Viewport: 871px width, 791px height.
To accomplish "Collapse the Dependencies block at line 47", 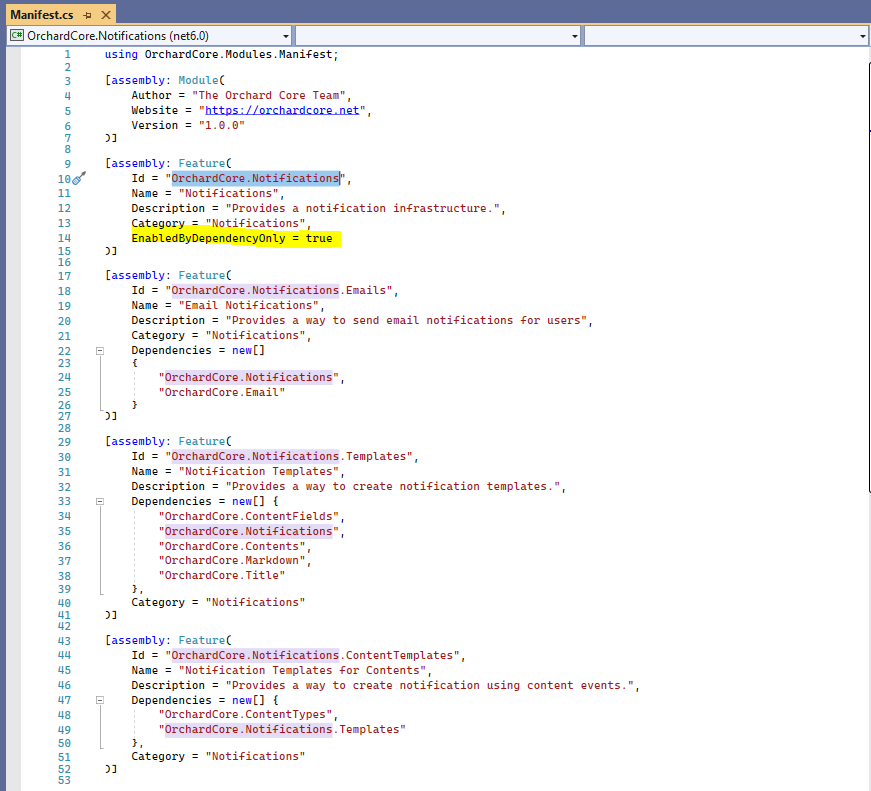I will coord(100,700).
